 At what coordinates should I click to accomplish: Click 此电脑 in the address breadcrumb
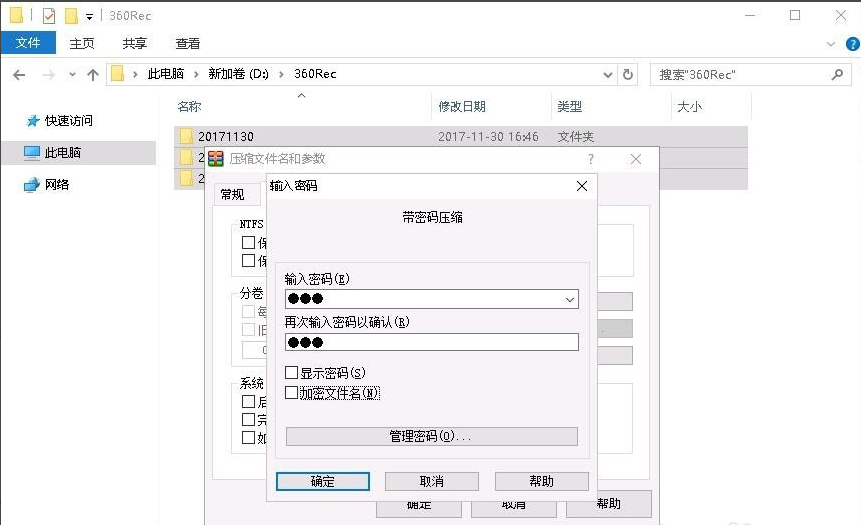pyautogui.click(x=165, y=74)
